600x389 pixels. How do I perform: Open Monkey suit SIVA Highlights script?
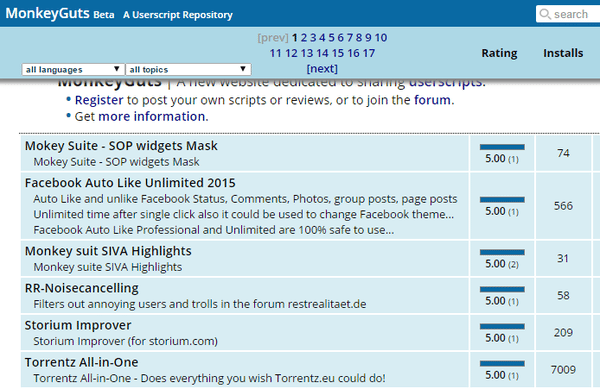coord(108,251)
